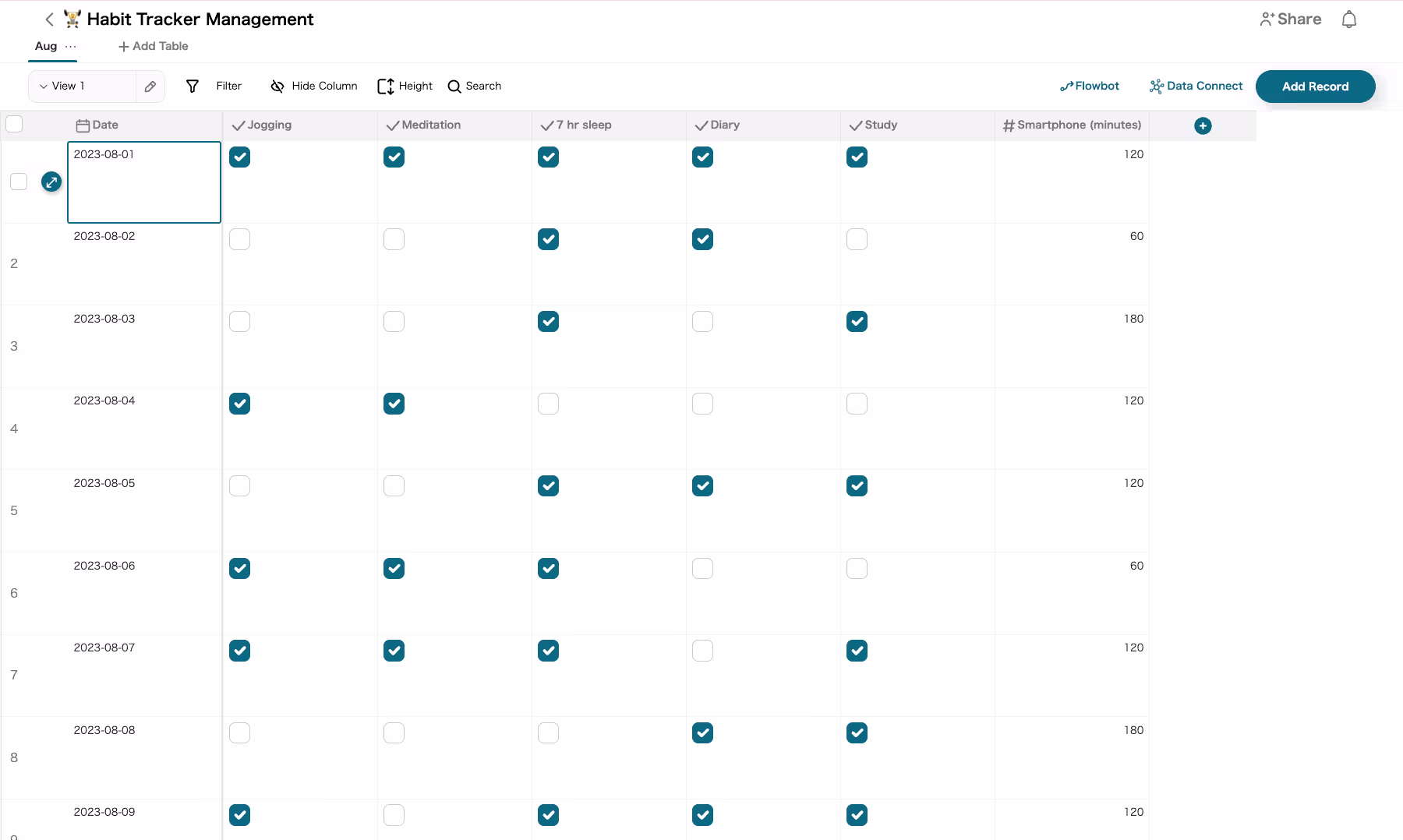Image resolution: width=1403 pixels, height=840 pixels.
Task: Switch to the Aug table tab
Action: coord(46,47)
